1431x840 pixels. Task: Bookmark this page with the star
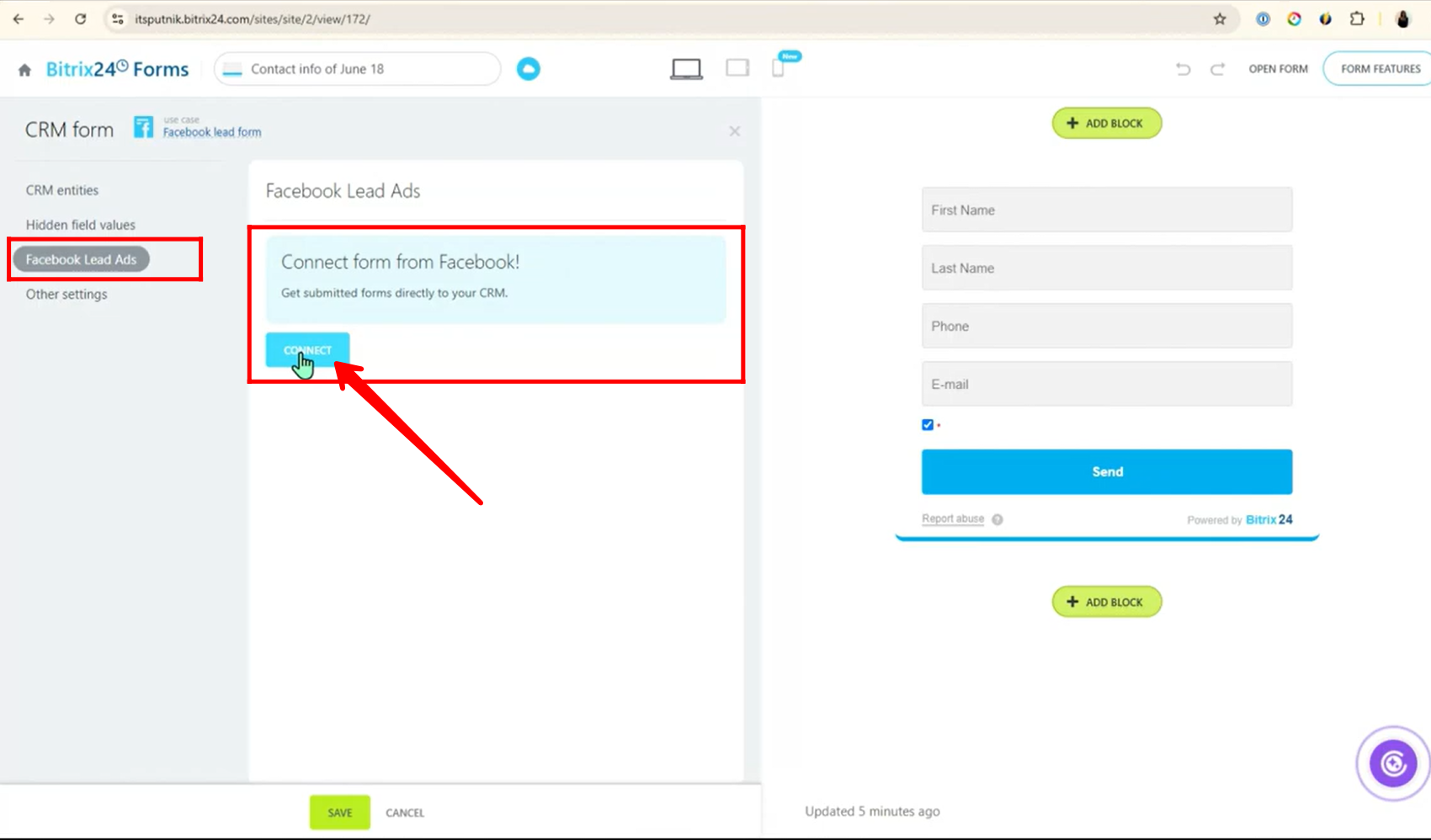tap(1220, 19)
